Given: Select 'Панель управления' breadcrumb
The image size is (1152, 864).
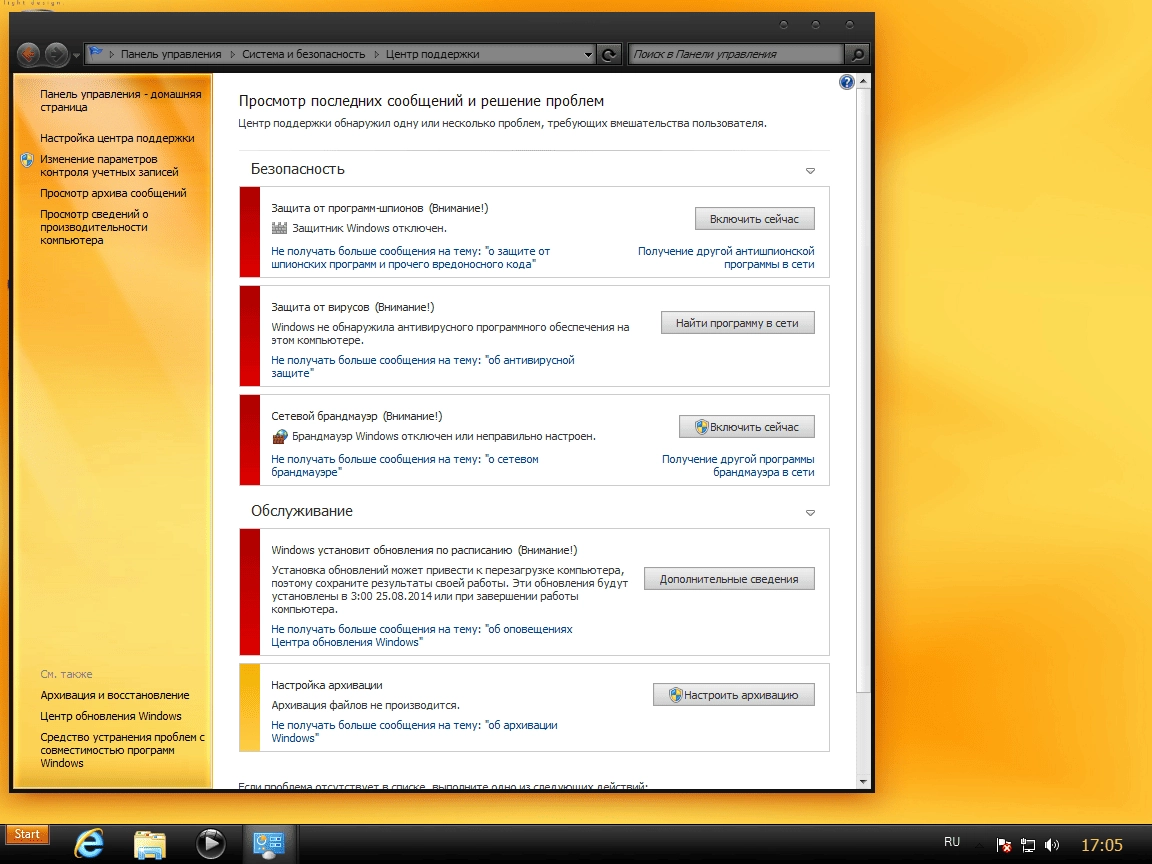Looking at the screenshot, I should (170, 54).
